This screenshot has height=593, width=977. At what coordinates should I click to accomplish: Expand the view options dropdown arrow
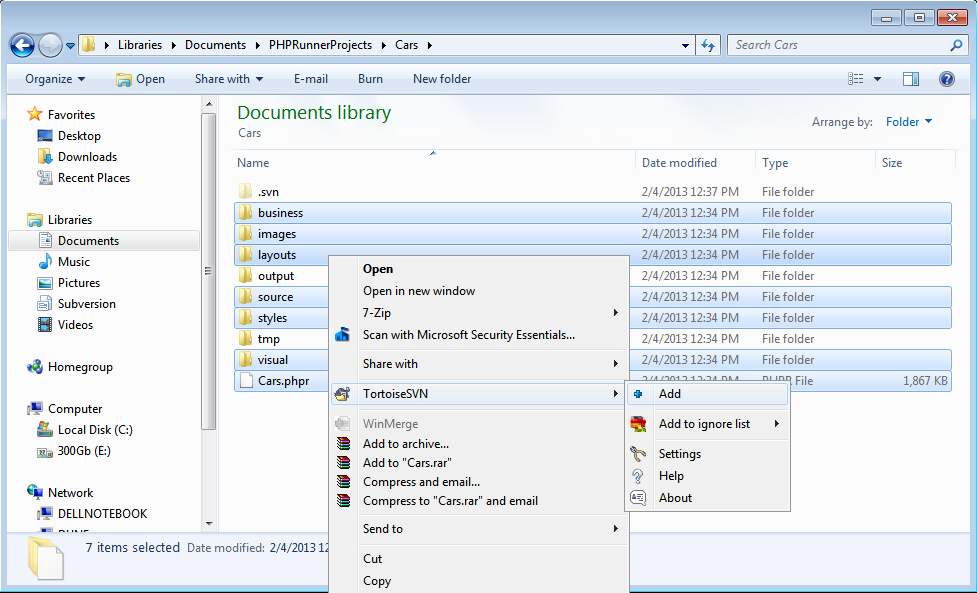click(877, 79)
